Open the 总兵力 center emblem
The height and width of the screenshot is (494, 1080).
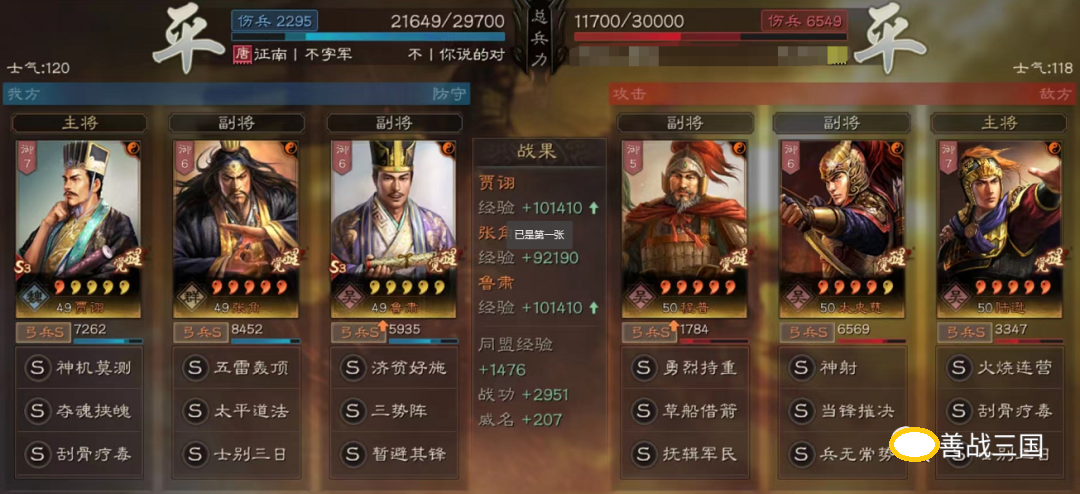point(539,41)
